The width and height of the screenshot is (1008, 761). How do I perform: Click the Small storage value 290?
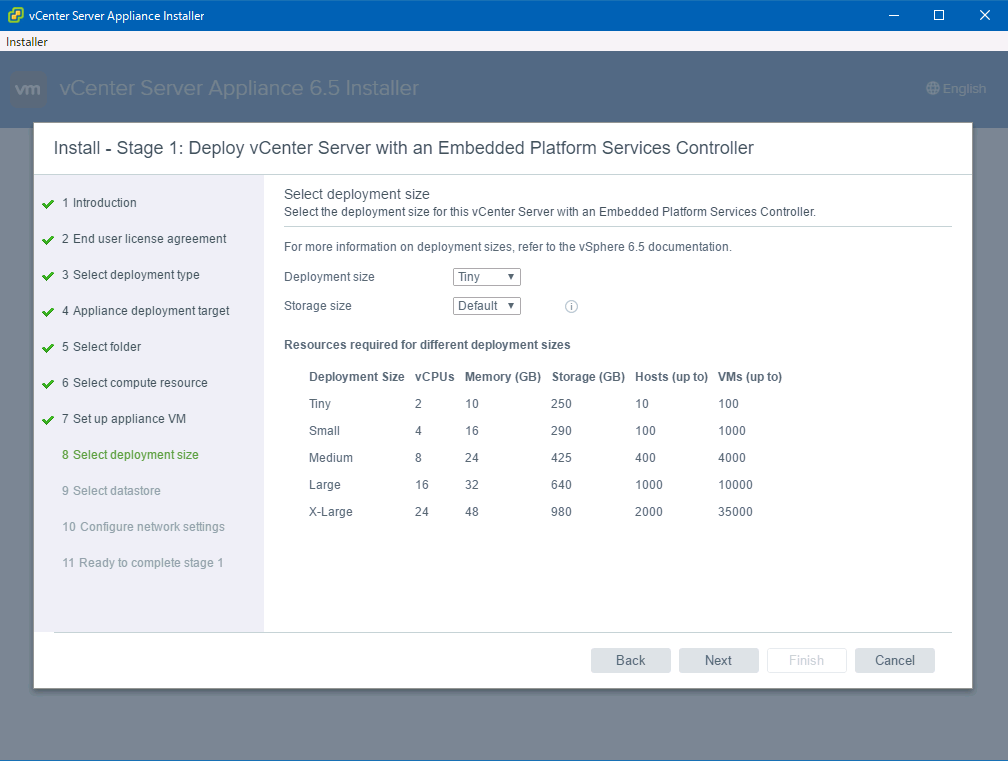[561, 431]
